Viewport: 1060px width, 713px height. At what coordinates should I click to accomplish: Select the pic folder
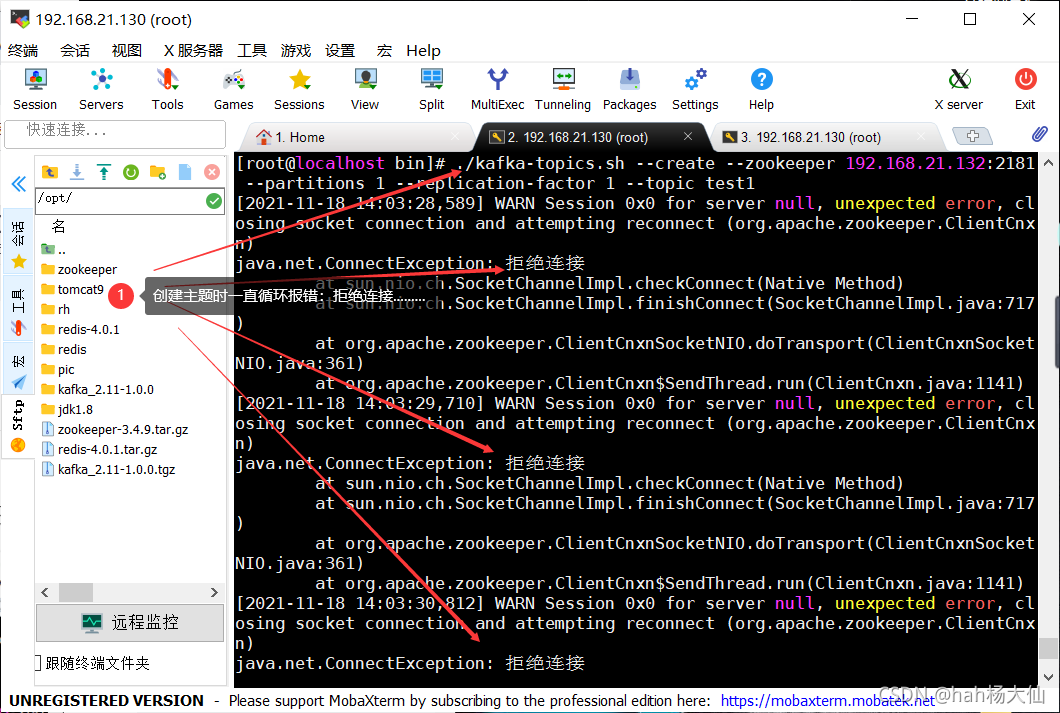pos(57,370)
